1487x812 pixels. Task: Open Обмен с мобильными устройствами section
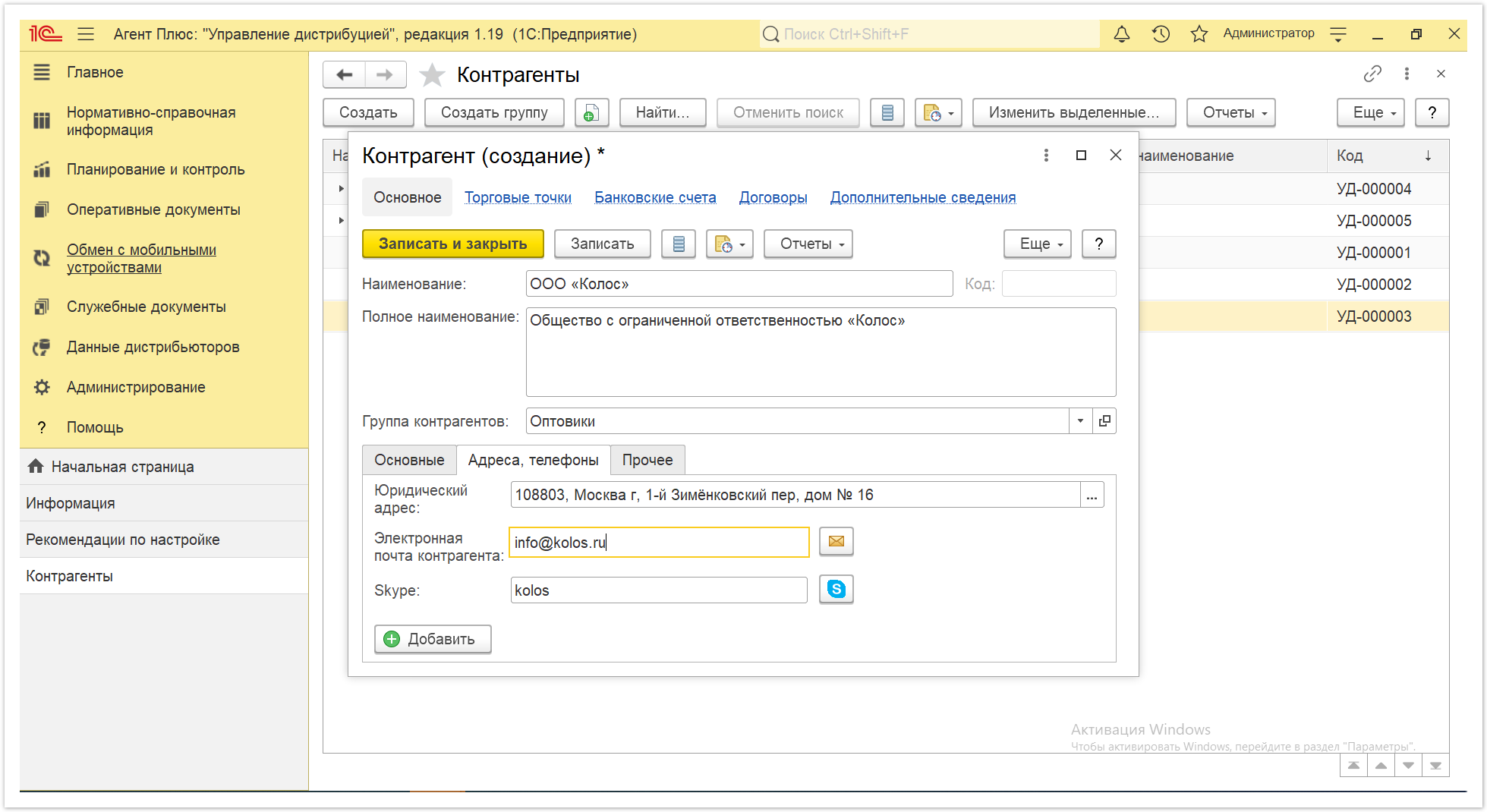click(141, 258)
